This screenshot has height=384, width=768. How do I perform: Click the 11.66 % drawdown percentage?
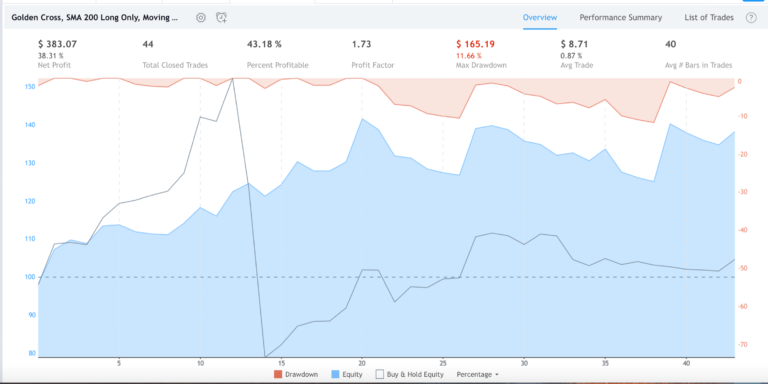pyautogui.click(x=469, y=56)
